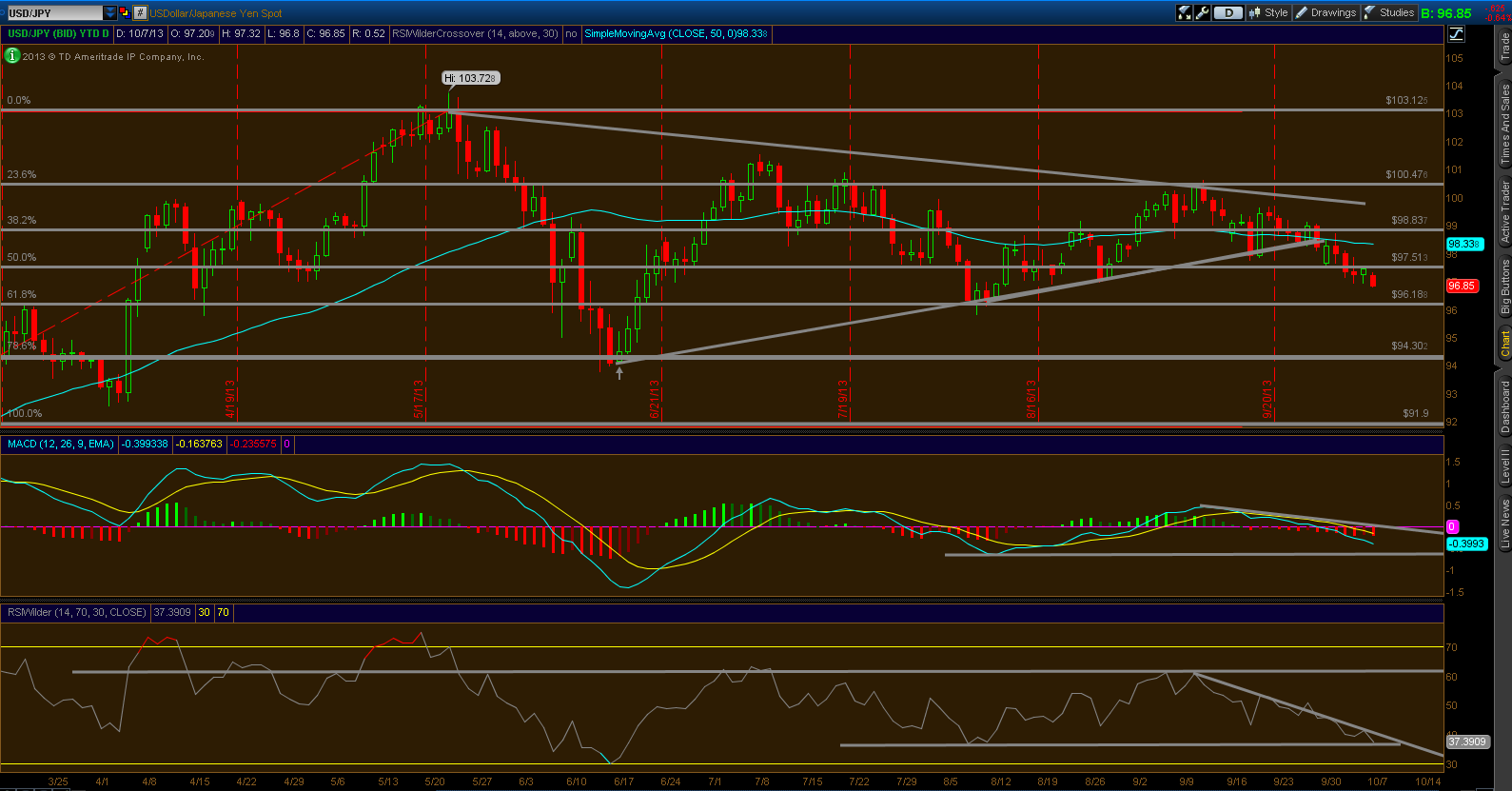Click the RSI 70 overbought level box

point(223,612)
